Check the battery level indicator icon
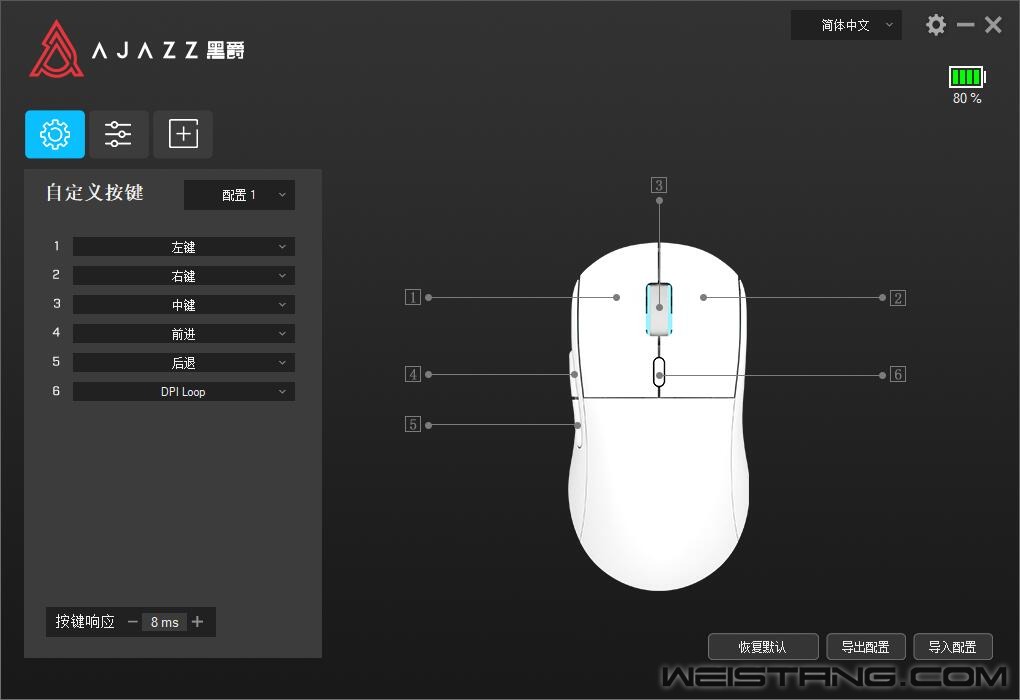The width and height of the screenshot is (1020, 700). (967, 77)
